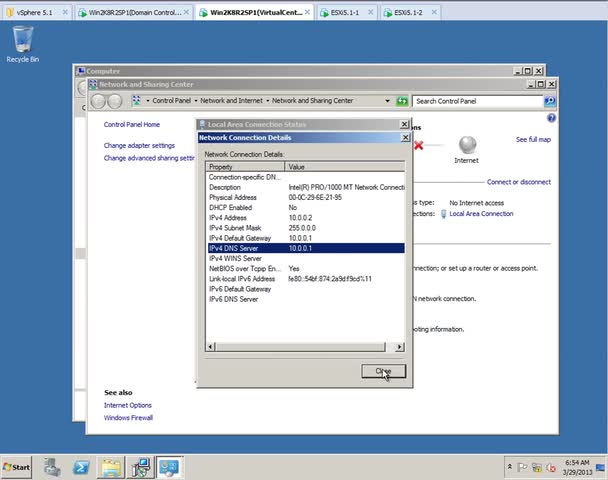Open Change advanced sharing settings link

click(x=149, y=158)
